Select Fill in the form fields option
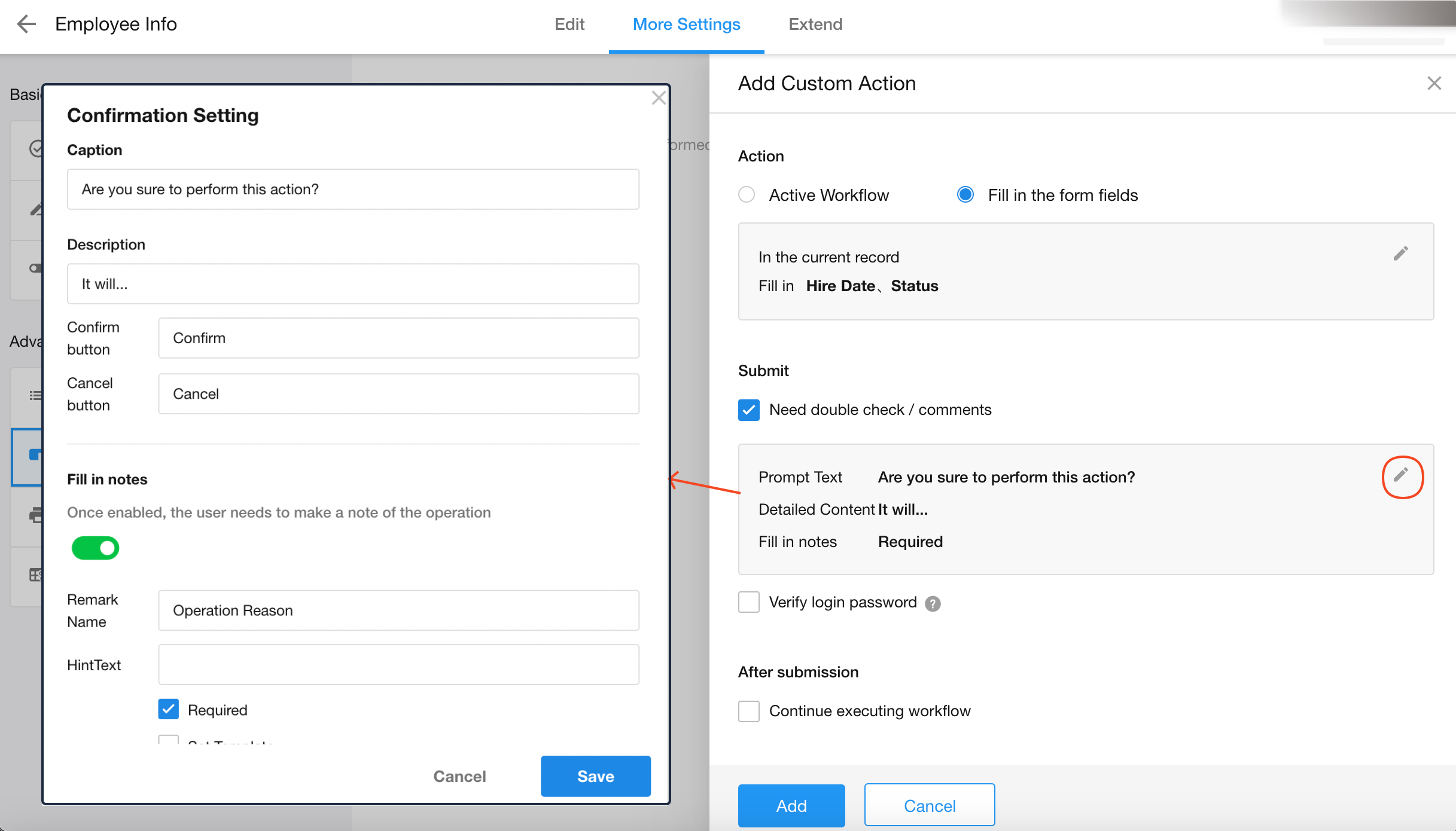Screen dimensions: 1456x831 (x=965, y=195)
